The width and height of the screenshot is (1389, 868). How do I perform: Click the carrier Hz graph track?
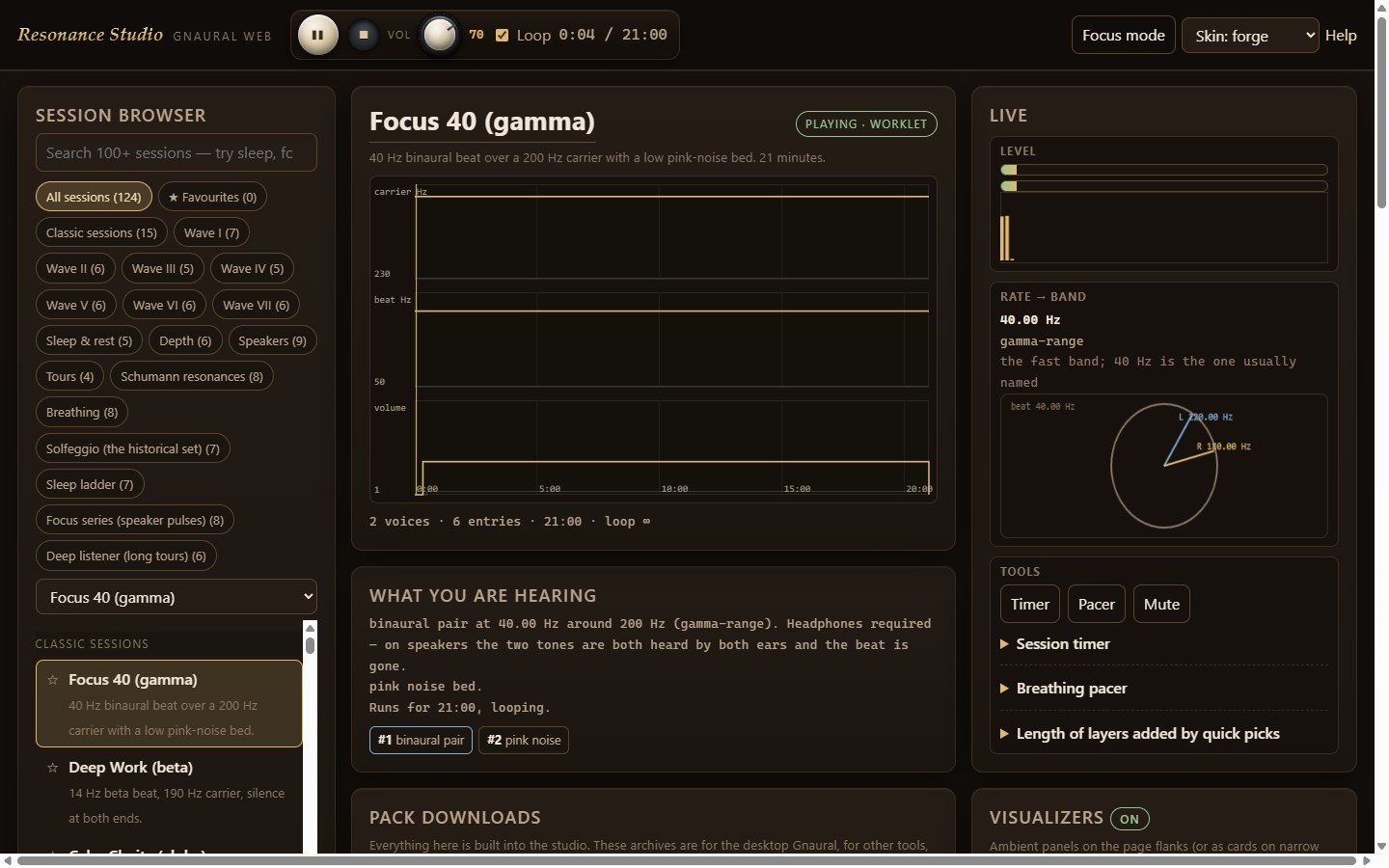(x=671, y=231)
